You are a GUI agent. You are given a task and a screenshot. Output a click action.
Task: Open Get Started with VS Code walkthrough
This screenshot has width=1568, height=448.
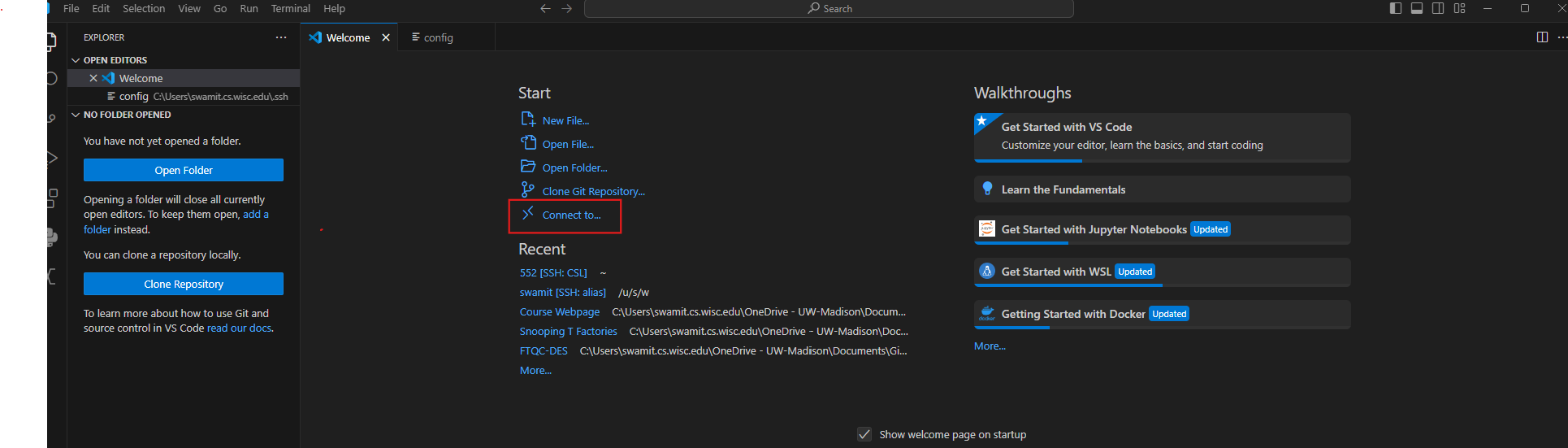tap(1162, 137)
